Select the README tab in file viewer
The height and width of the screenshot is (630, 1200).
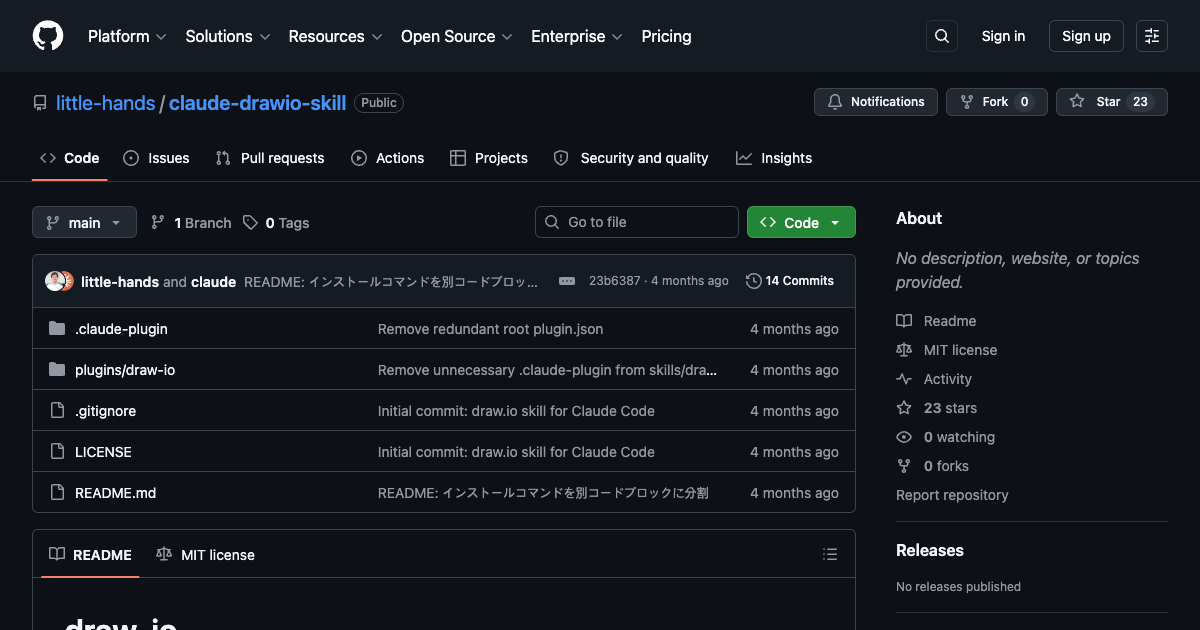coord(90,554)
